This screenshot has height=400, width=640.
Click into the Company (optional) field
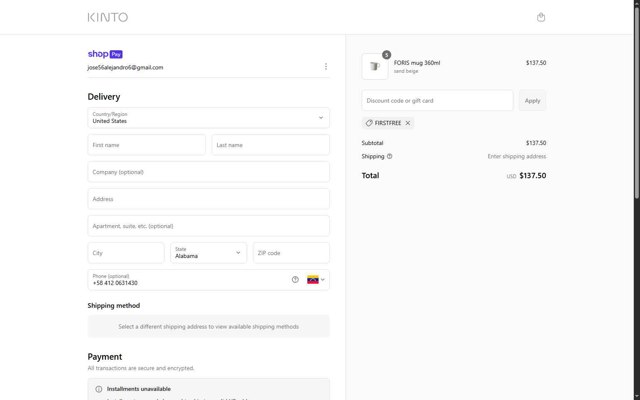(209, 172)
